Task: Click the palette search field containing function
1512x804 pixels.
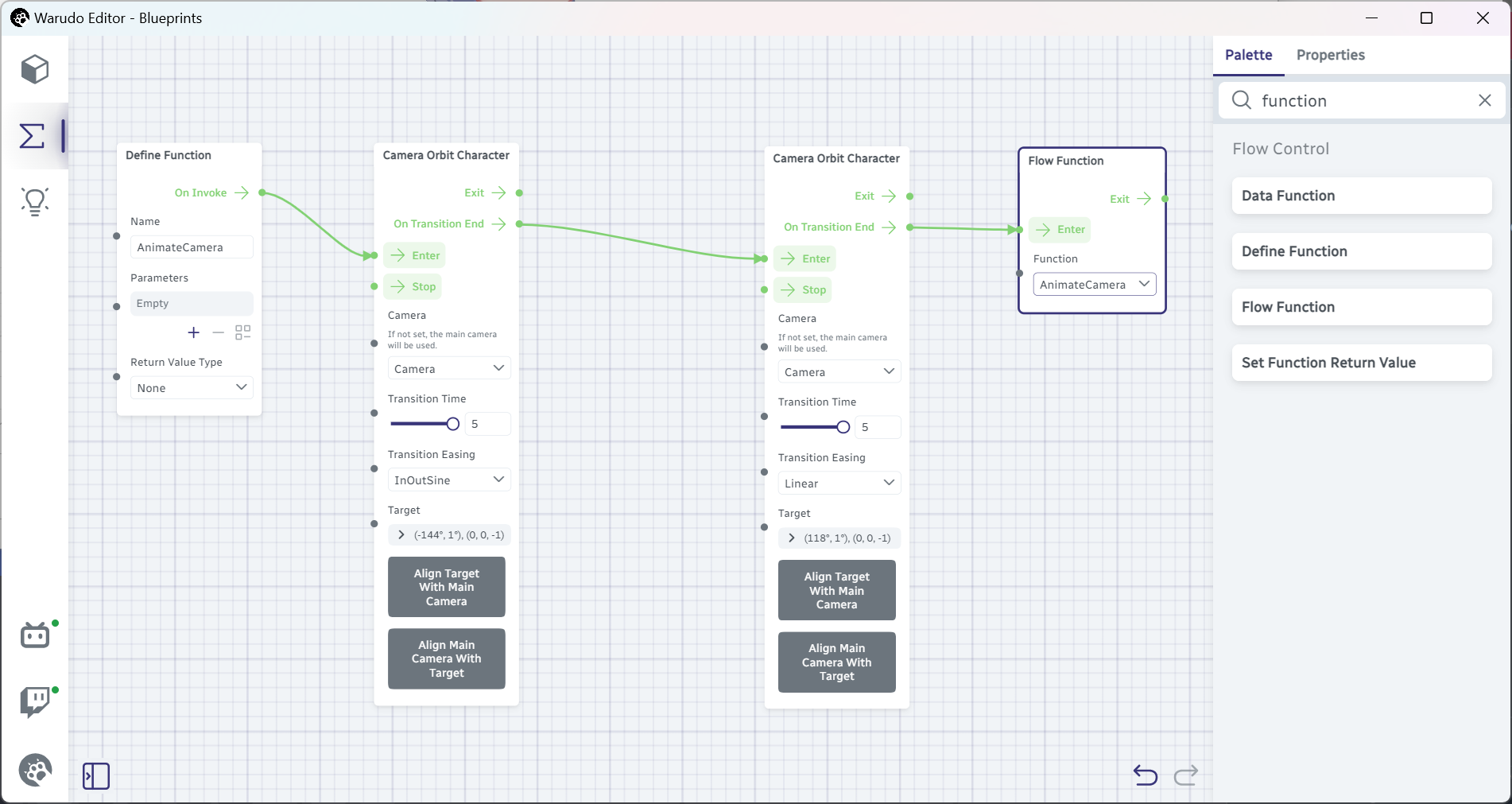Action: (x=1363, y=100)
